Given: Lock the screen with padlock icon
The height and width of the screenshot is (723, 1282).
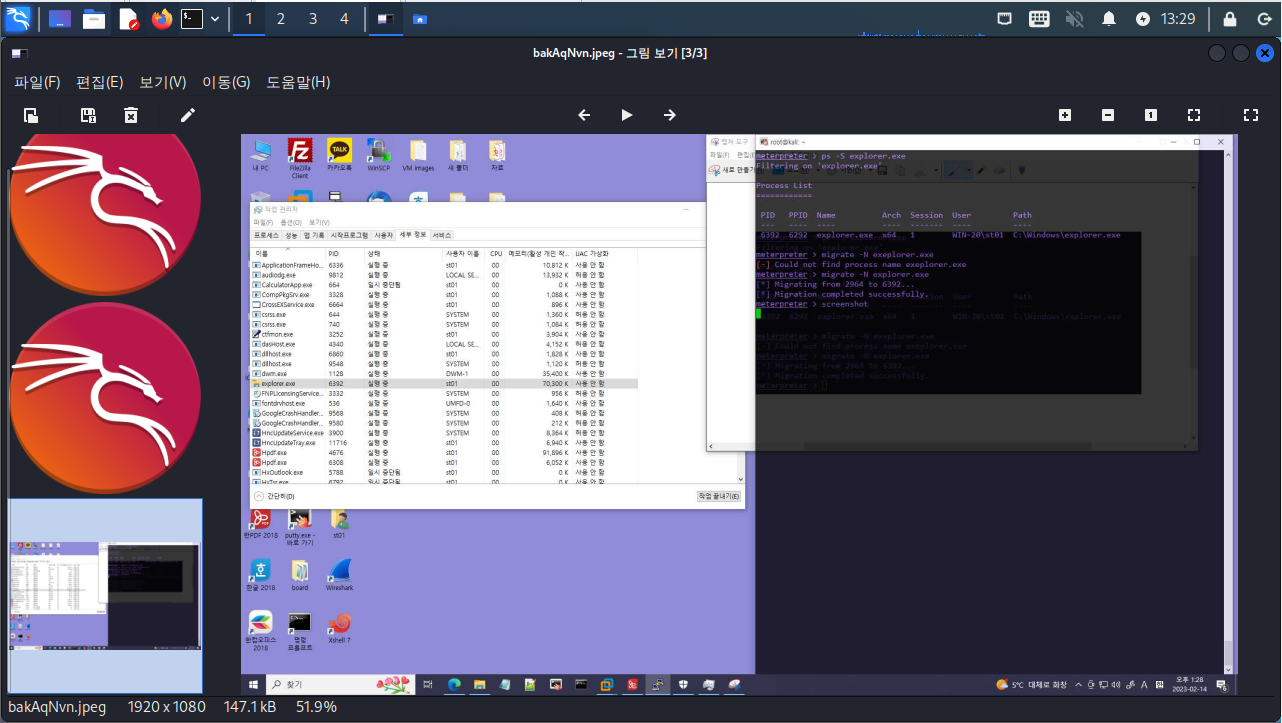Looking at the screenshot, I should tap(1230, 19).
